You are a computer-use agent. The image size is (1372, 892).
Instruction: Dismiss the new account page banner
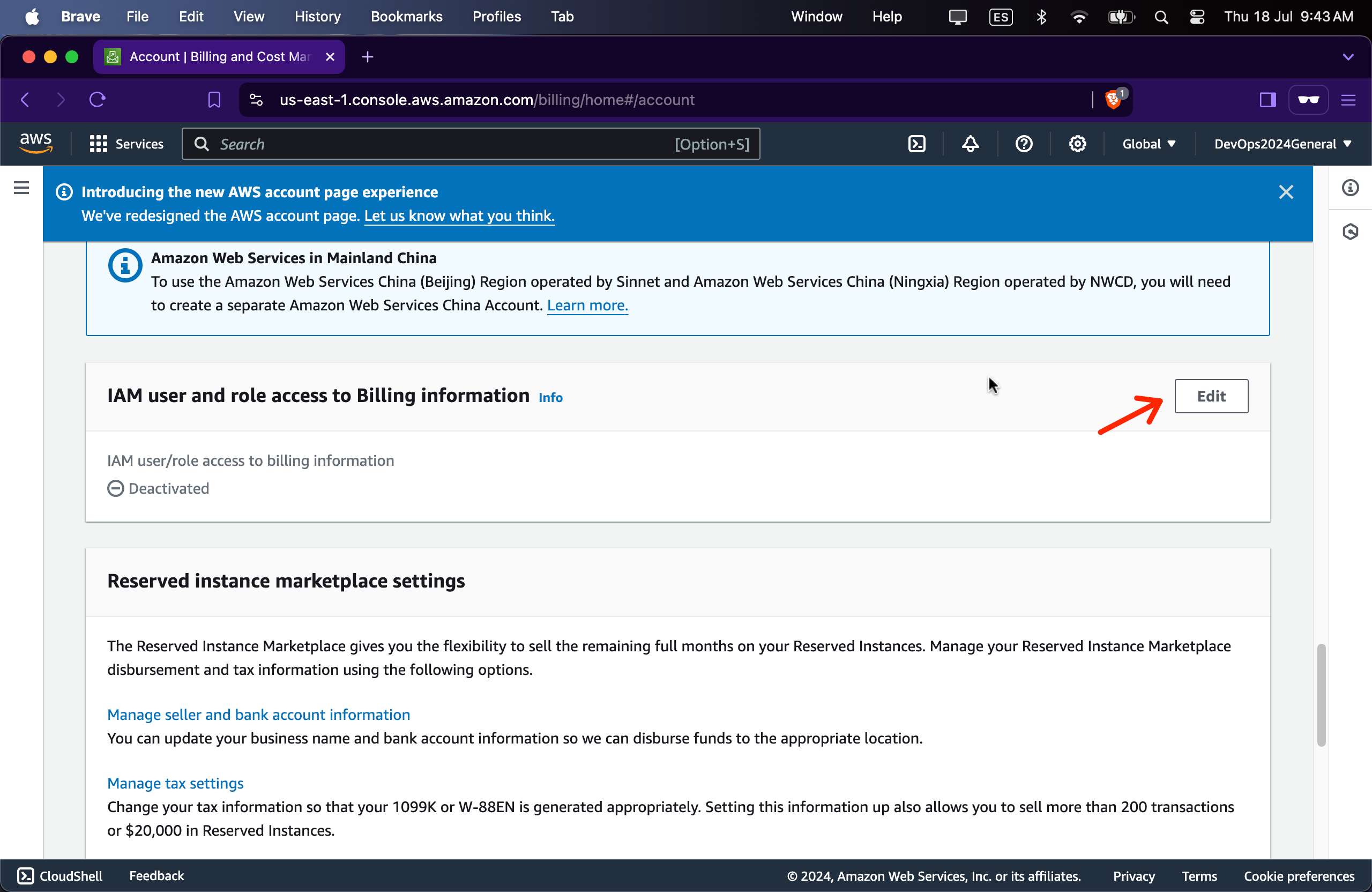[1286, 192]
